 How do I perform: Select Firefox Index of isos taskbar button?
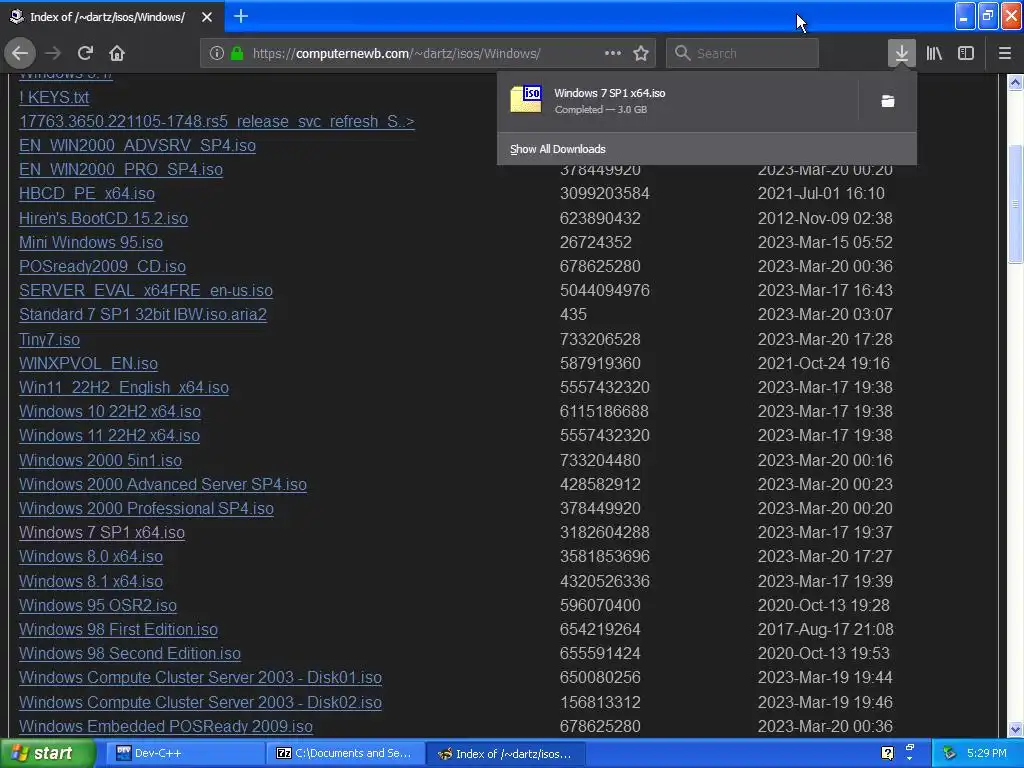click(505, 753)
